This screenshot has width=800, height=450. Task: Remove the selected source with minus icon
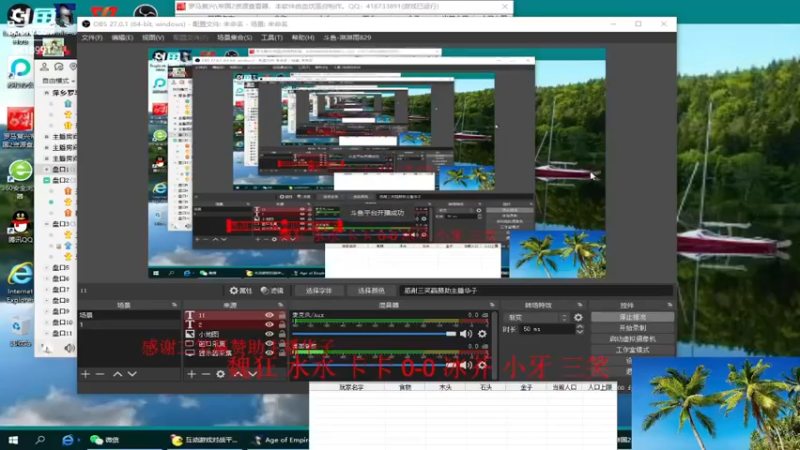pyautogui.click(x=206, y=374)
